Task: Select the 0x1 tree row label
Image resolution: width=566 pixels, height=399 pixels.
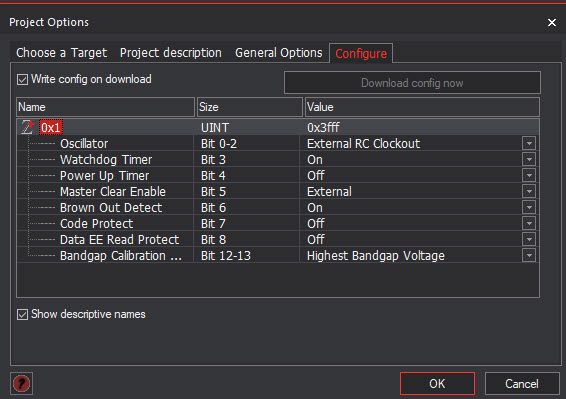Action: pos(51,127)
